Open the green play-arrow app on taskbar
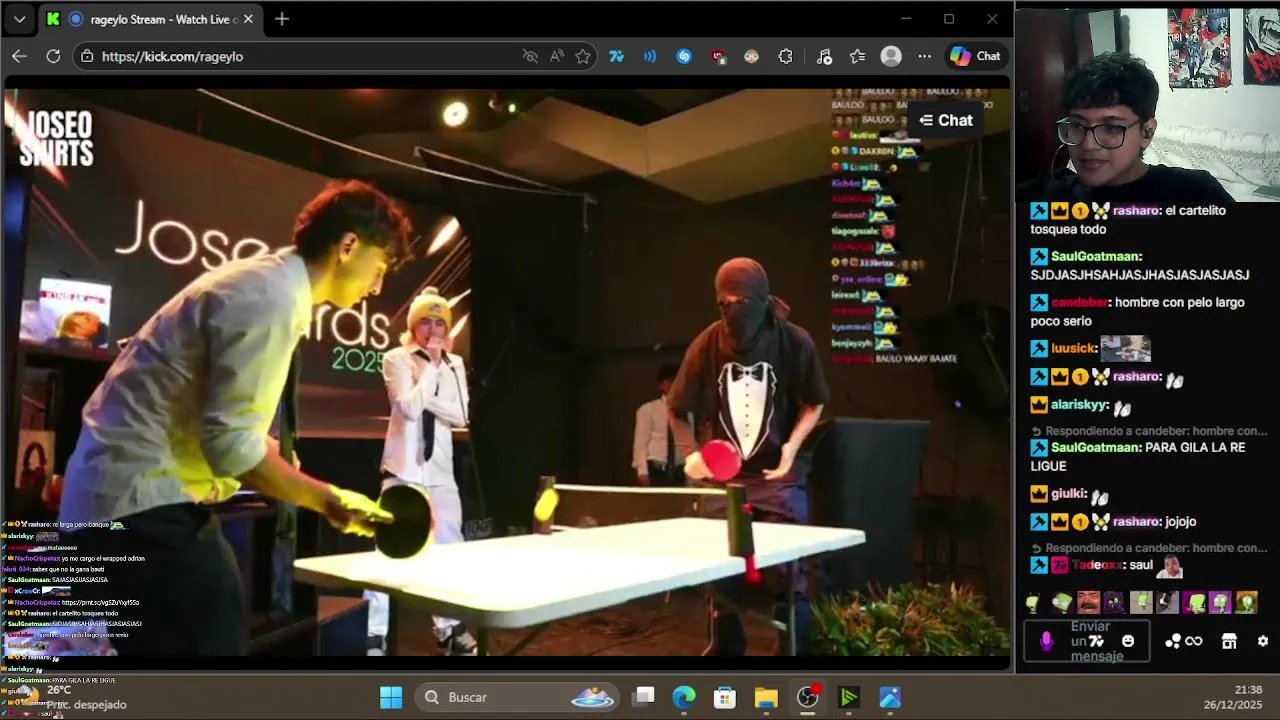 [x=849, y=697]
